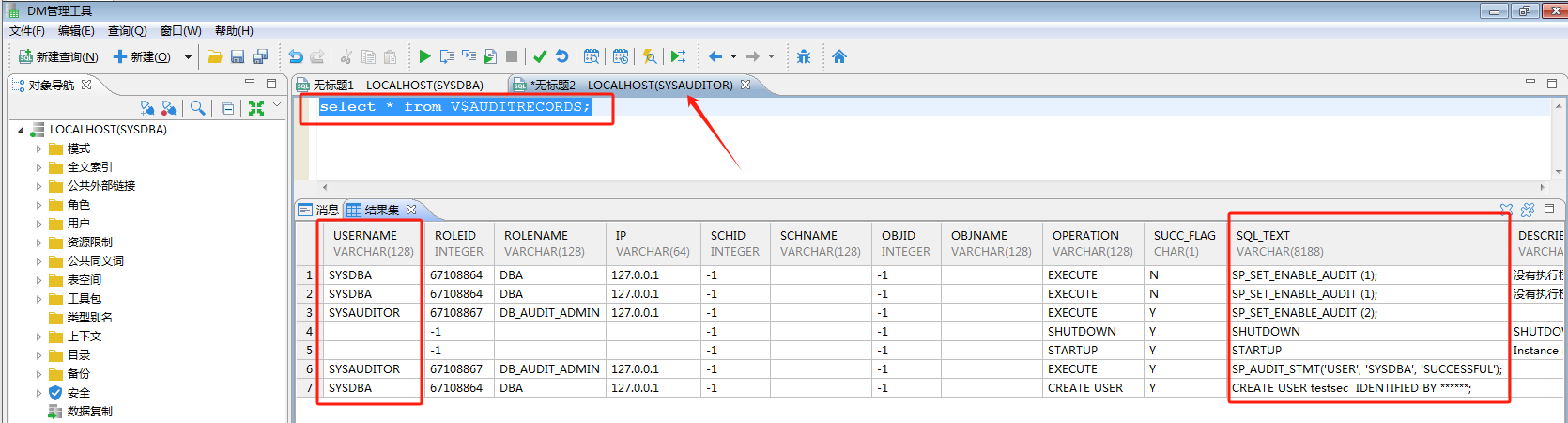Viewport: 1568px width, 423px height.
Task: Click the green Commit checkmark icon
Action: point(540,56)
